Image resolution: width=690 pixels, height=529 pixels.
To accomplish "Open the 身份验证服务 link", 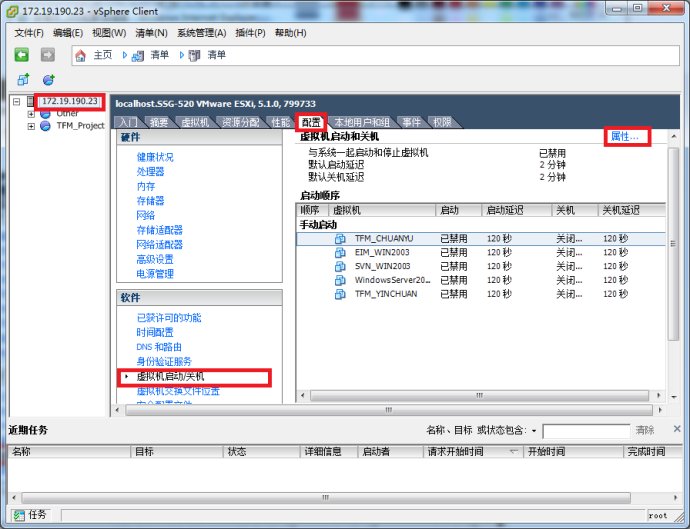I will pyautogui.click(x=164, y=361).
